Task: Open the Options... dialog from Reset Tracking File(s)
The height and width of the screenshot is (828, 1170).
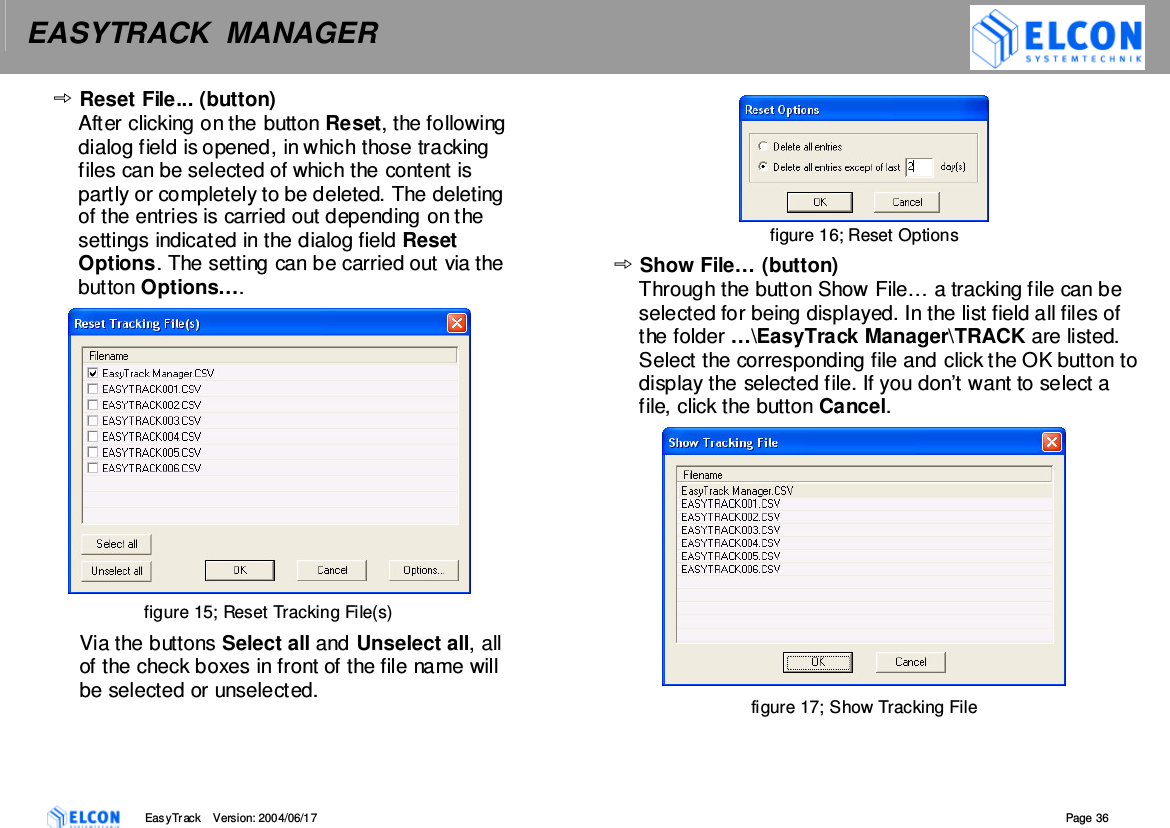Action: click(423, 569)
